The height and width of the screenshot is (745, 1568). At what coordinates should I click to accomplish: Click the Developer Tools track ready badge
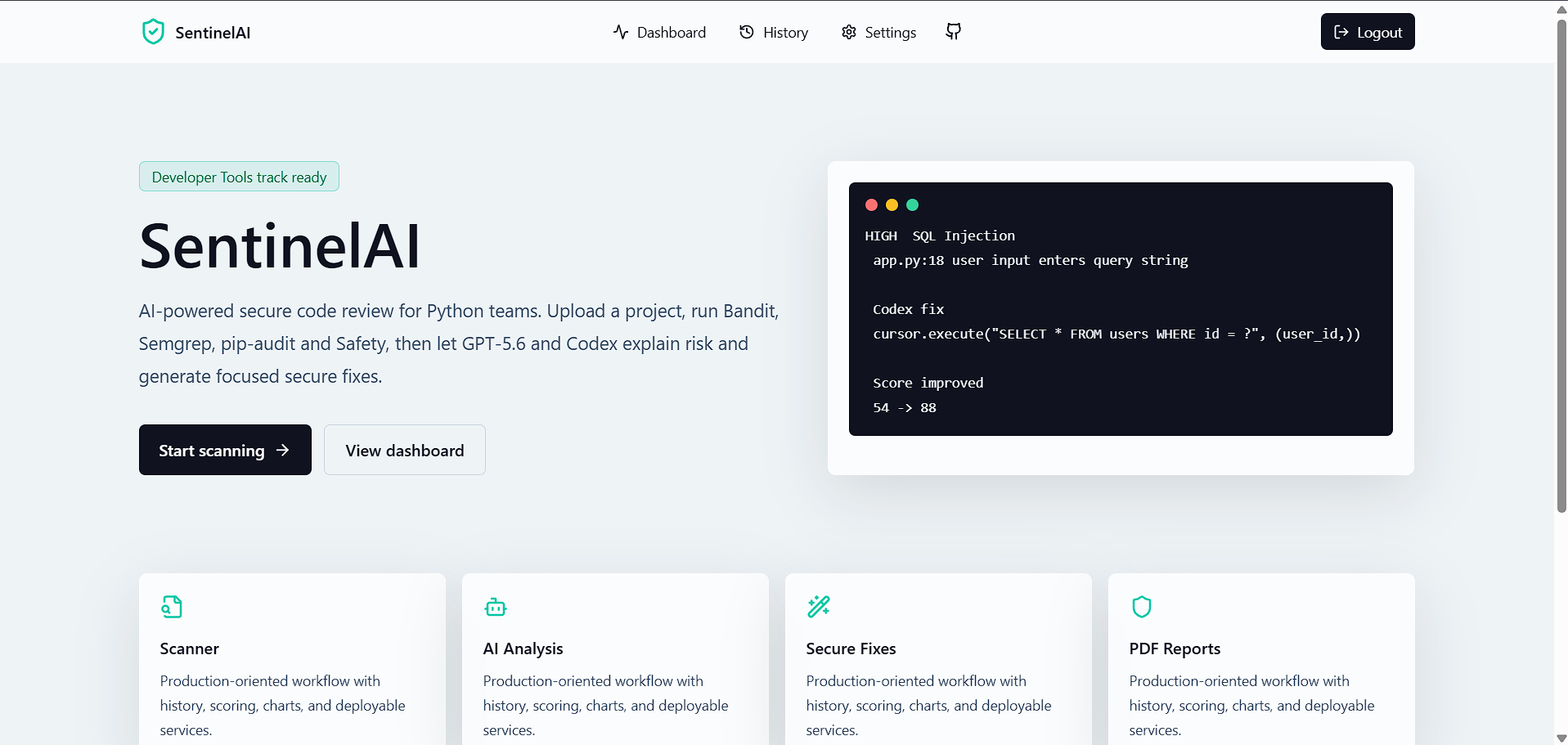pos(239,177)
